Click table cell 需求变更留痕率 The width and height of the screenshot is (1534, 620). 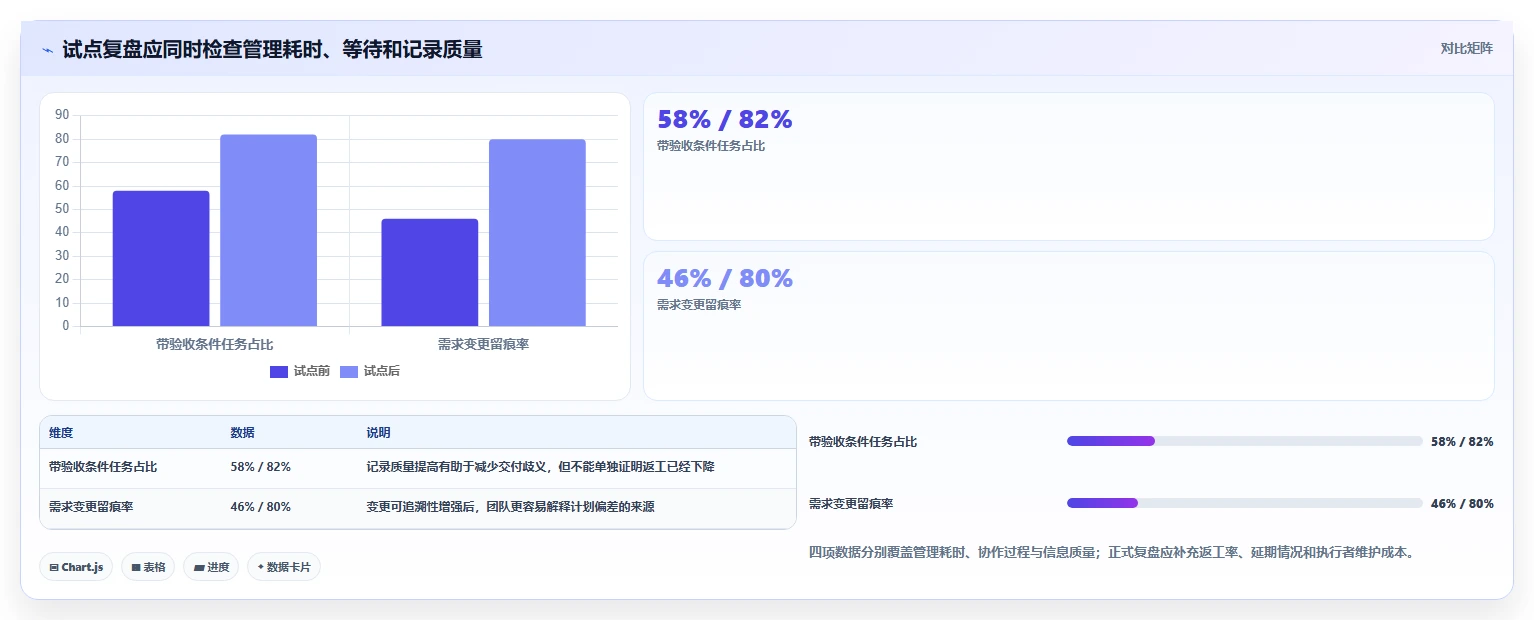[x=91, y=507]
